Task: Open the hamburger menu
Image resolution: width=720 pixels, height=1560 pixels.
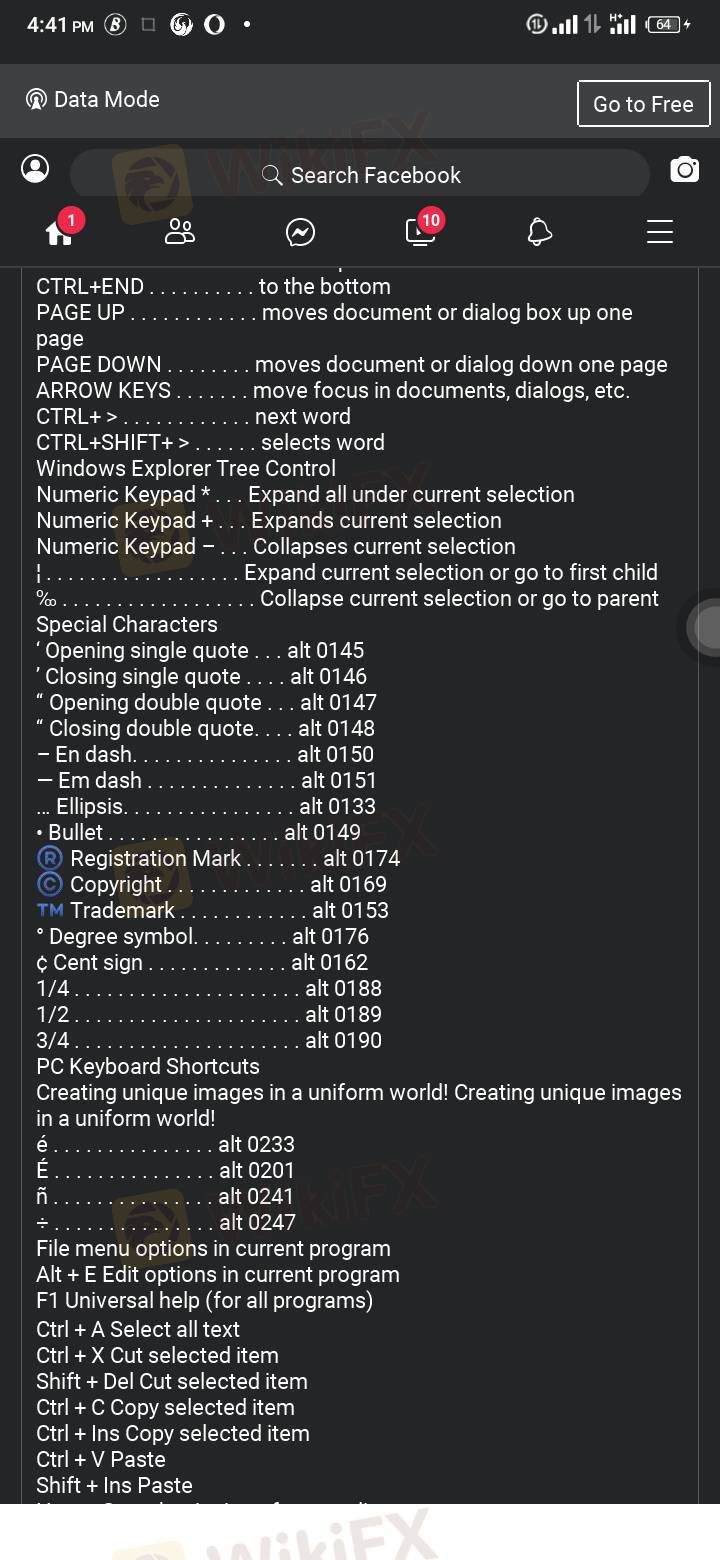Action: click(x=660, y=232)
